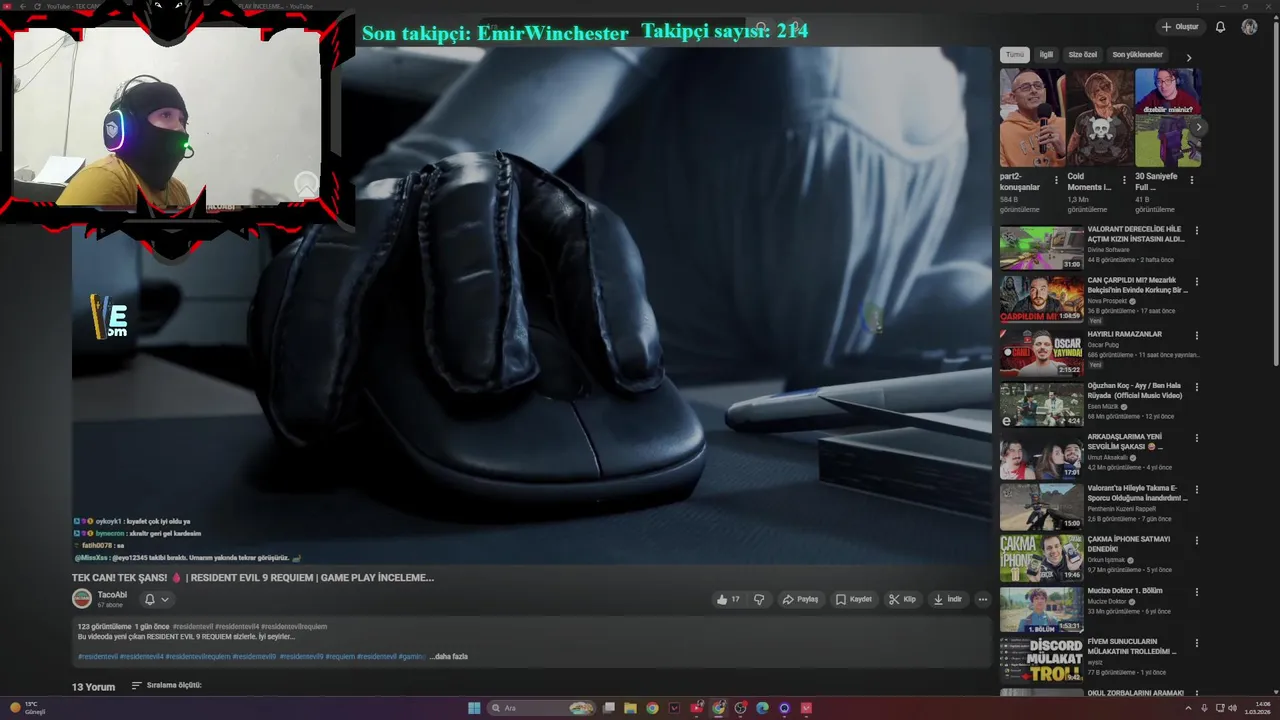Open options menu for 30 Saniyefe short
The image size is (1280, 720).
1191,181
